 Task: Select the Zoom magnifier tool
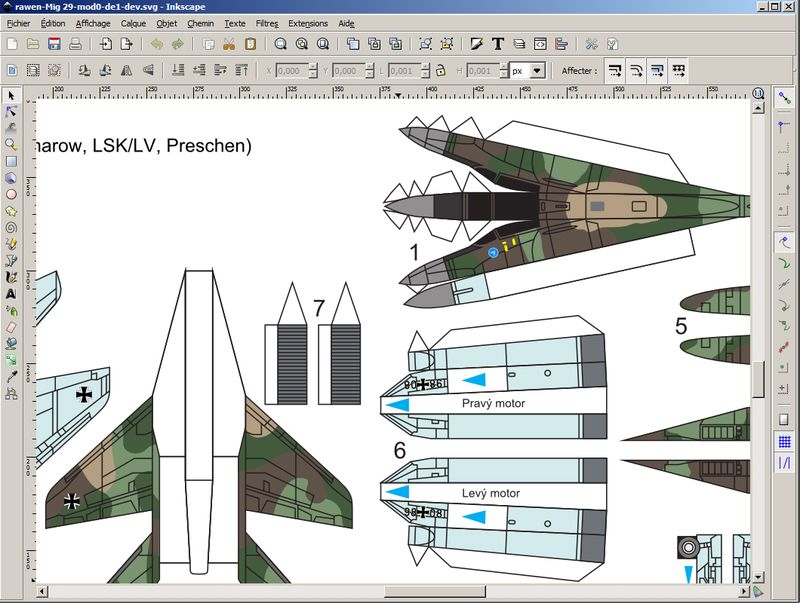point(11,144)
